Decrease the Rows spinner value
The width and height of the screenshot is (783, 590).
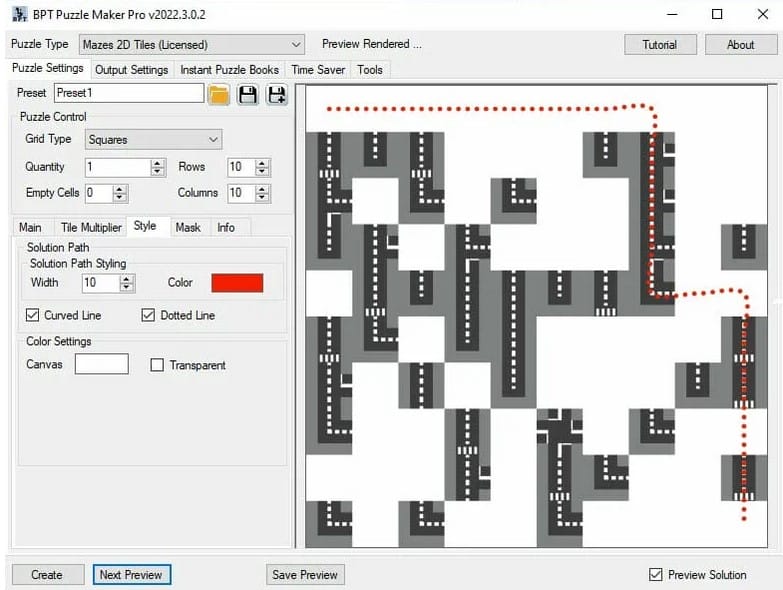262,172
